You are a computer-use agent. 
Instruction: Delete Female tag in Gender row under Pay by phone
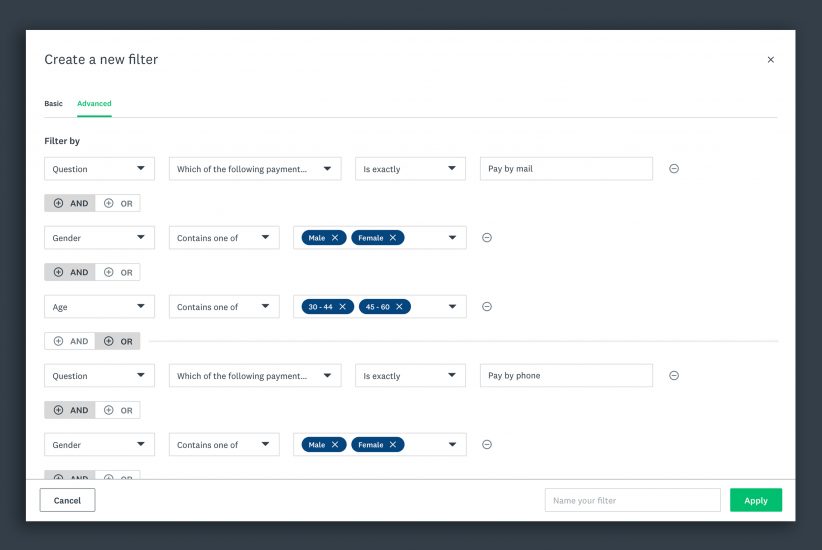[393, 445]
